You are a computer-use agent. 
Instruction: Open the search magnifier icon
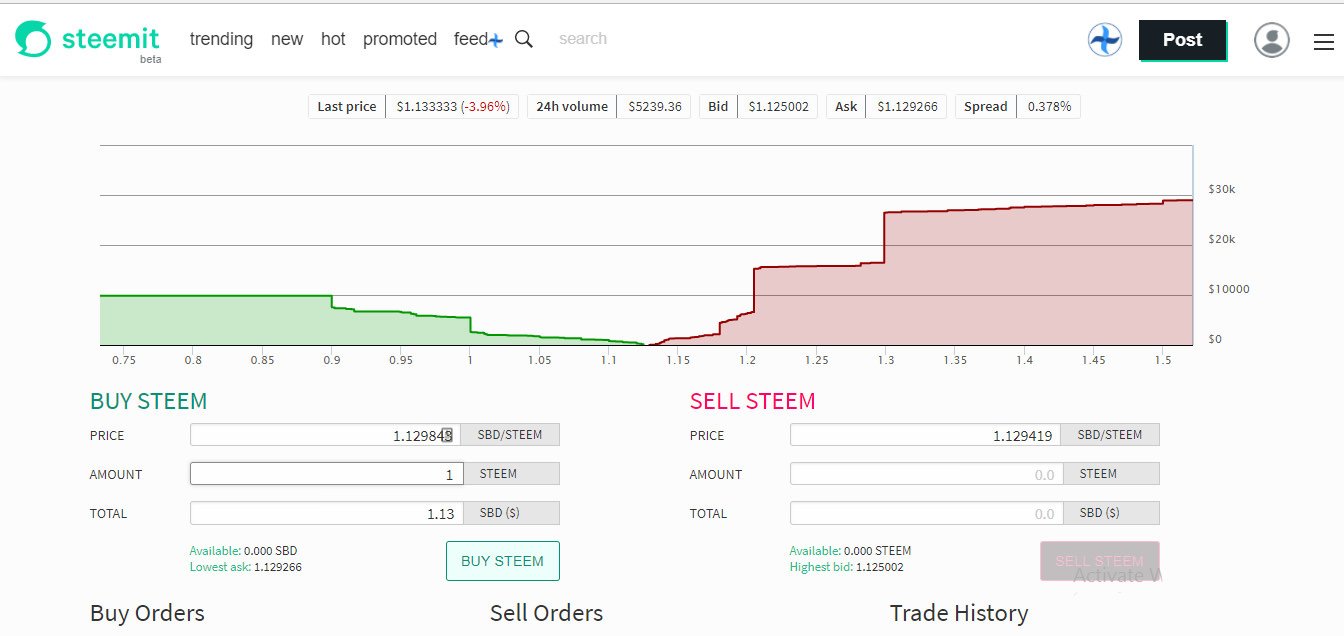click(x=523, y=39)
